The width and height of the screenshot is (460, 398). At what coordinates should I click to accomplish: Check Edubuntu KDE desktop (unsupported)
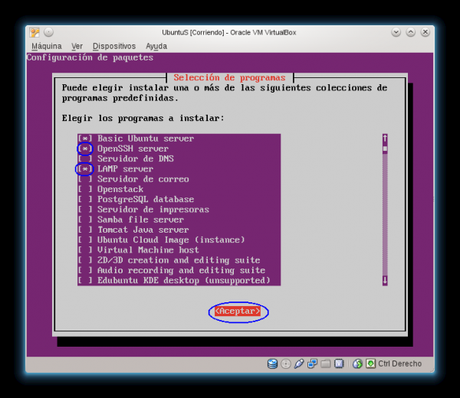coord(85,280)
